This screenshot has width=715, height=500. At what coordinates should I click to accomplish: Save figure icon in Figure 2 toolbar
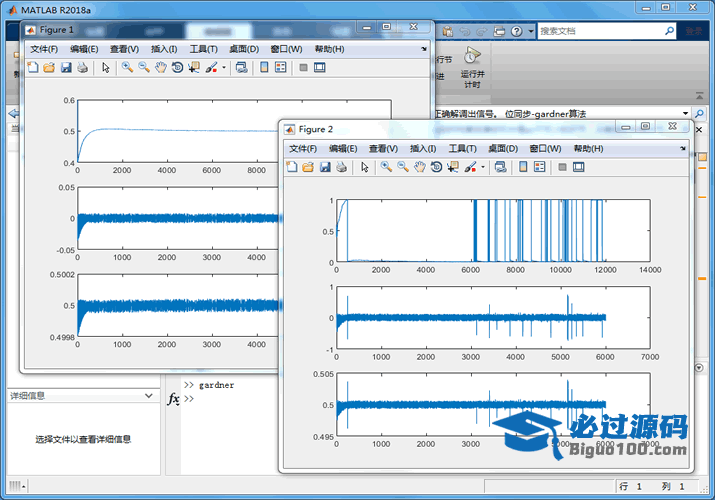click(325, 167)
